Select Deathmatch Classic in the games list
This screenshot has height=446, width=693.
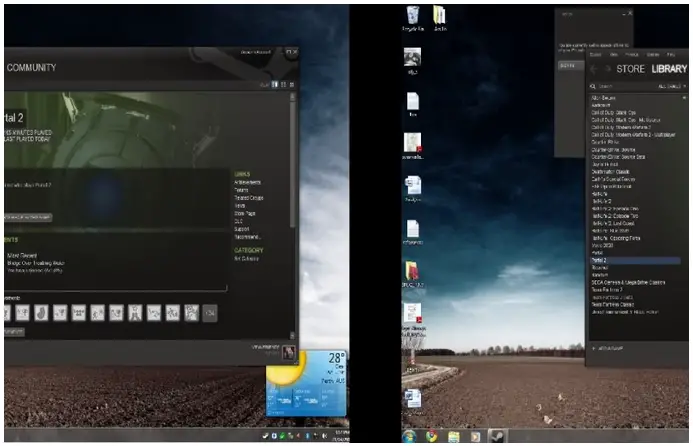tap(610, 172)
